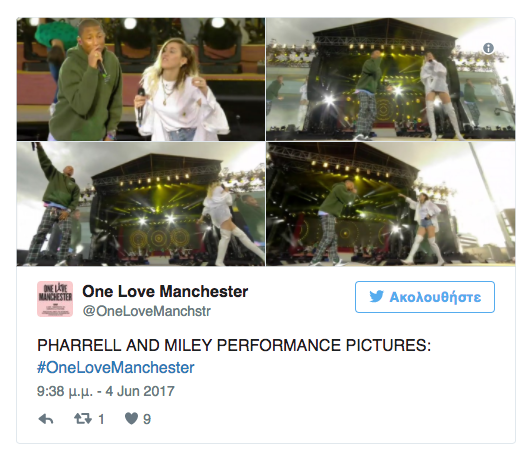
Task: Like the tweet with the heart icon
Action: pyautogui.click(x=131, y=419)
